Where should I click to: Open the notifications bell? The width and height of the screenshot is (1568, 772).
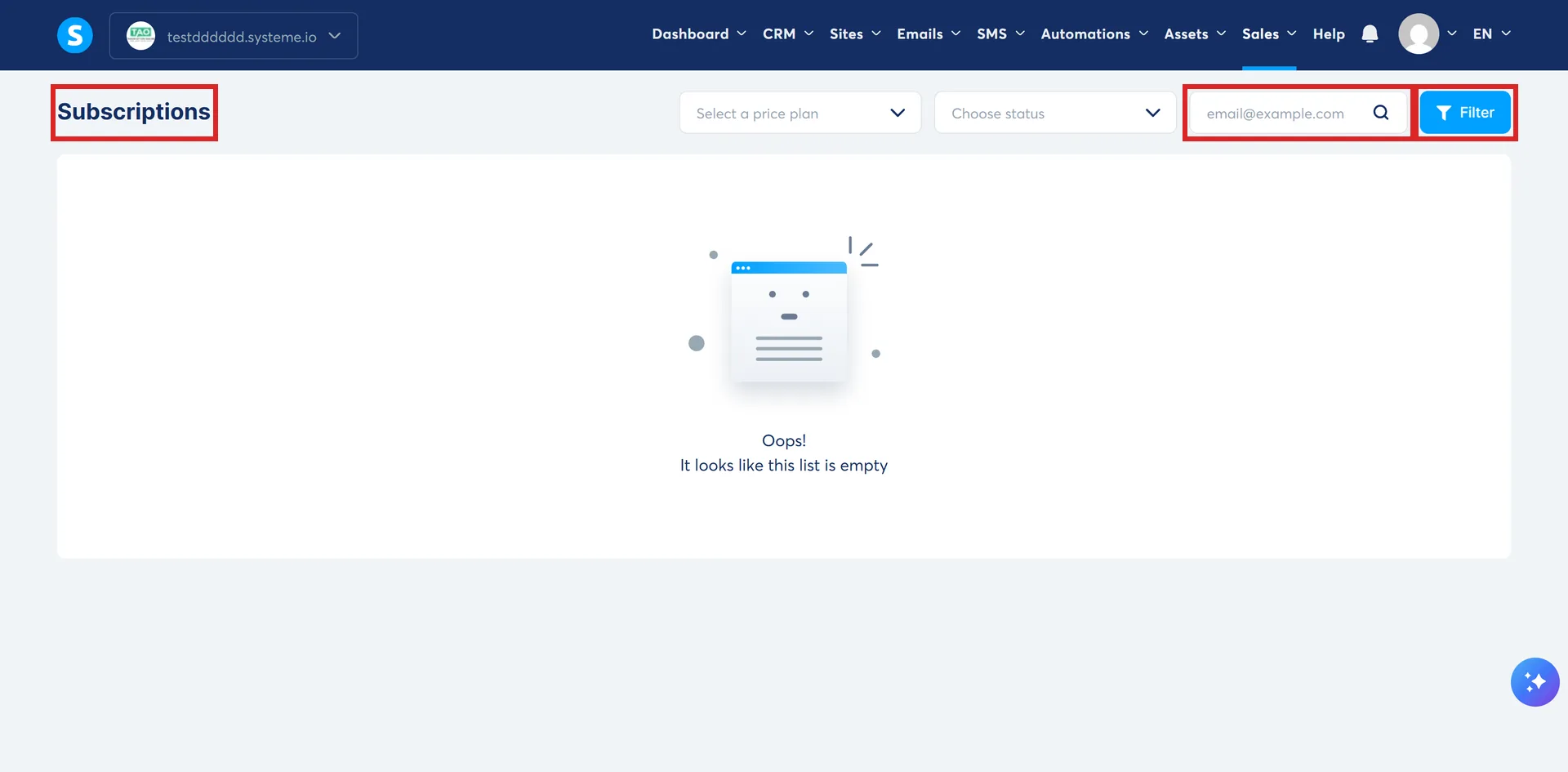pyautogui.click(x=1370, y=33)
